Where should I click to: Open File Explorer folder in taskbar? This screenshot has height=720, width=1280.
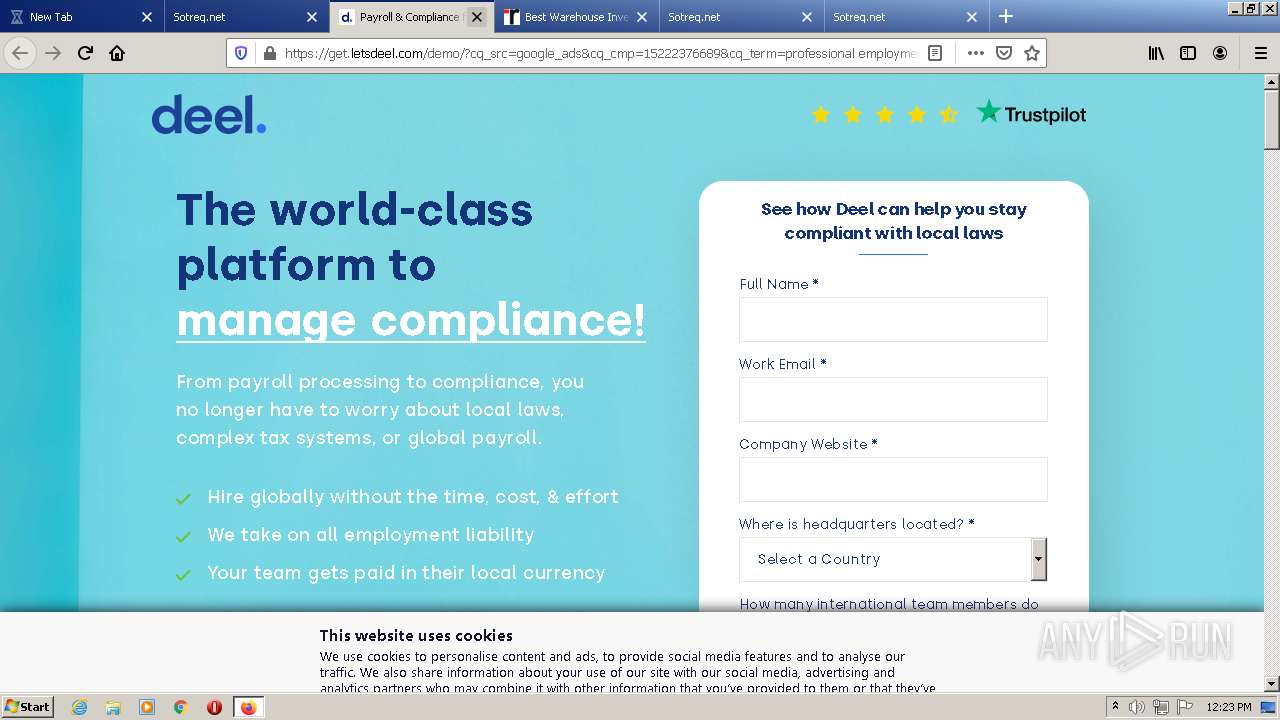click(113, 707)
